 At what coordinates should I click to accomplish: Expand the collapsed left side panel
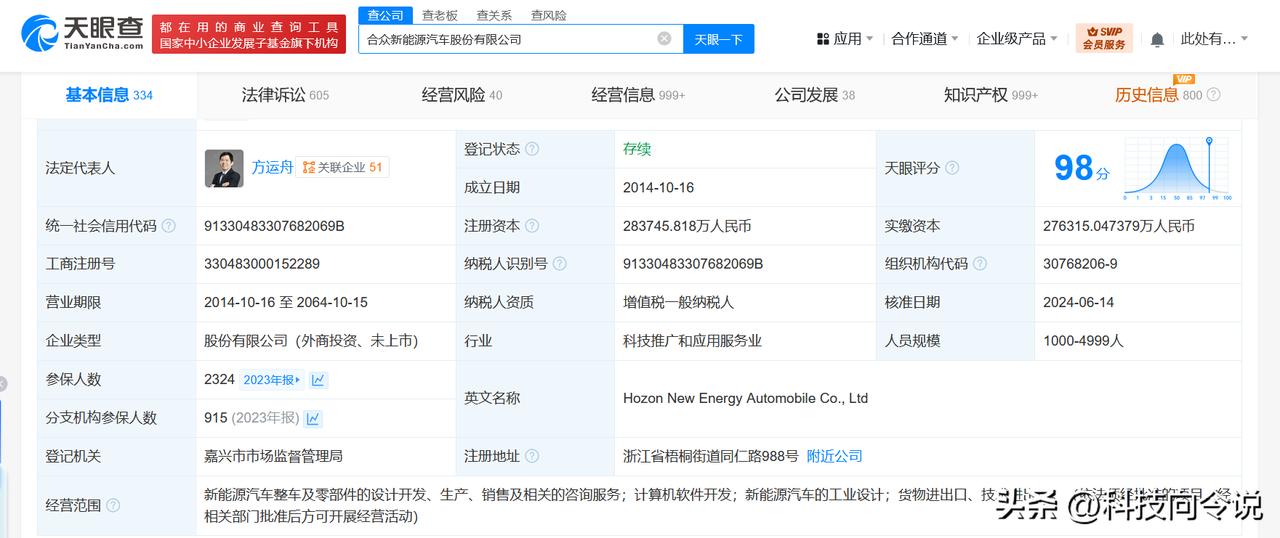click(x=3, y=384)
